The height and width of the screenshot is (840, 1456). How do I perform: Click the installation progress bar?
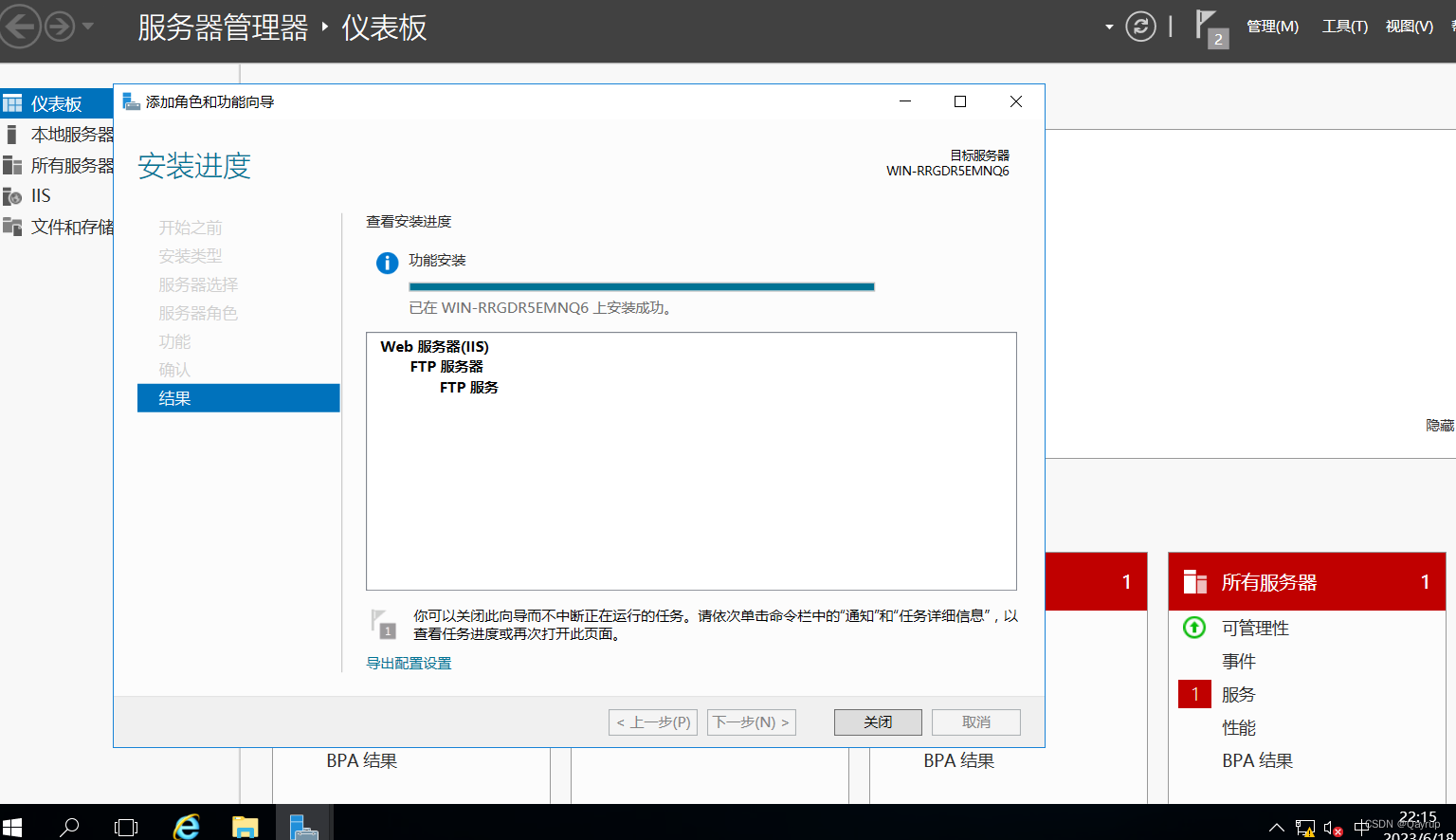[642, 285]
